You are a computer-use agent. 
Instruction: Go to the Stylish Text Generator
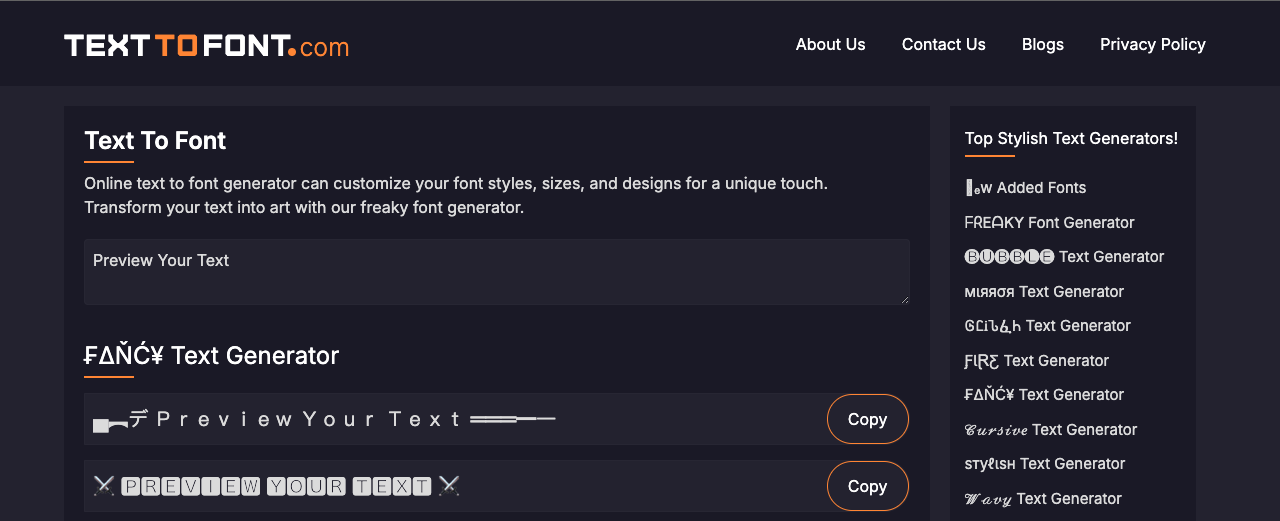(1044, 464)
